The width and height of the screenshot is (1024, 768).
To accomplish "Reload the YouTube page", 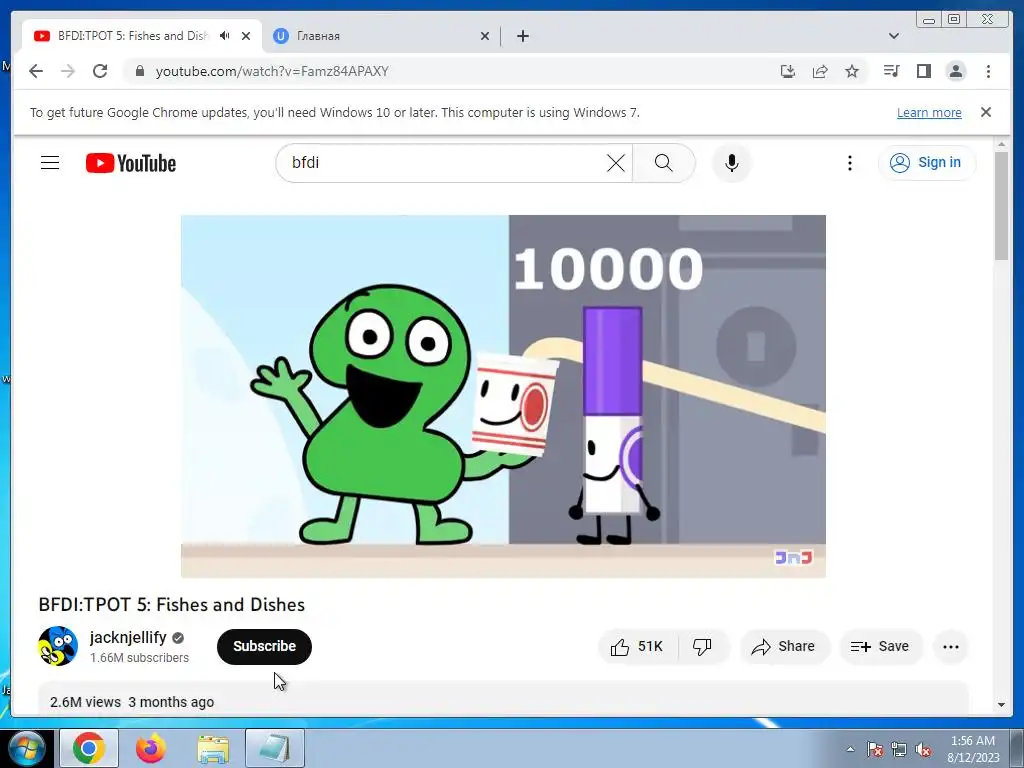I will point(100,71).
